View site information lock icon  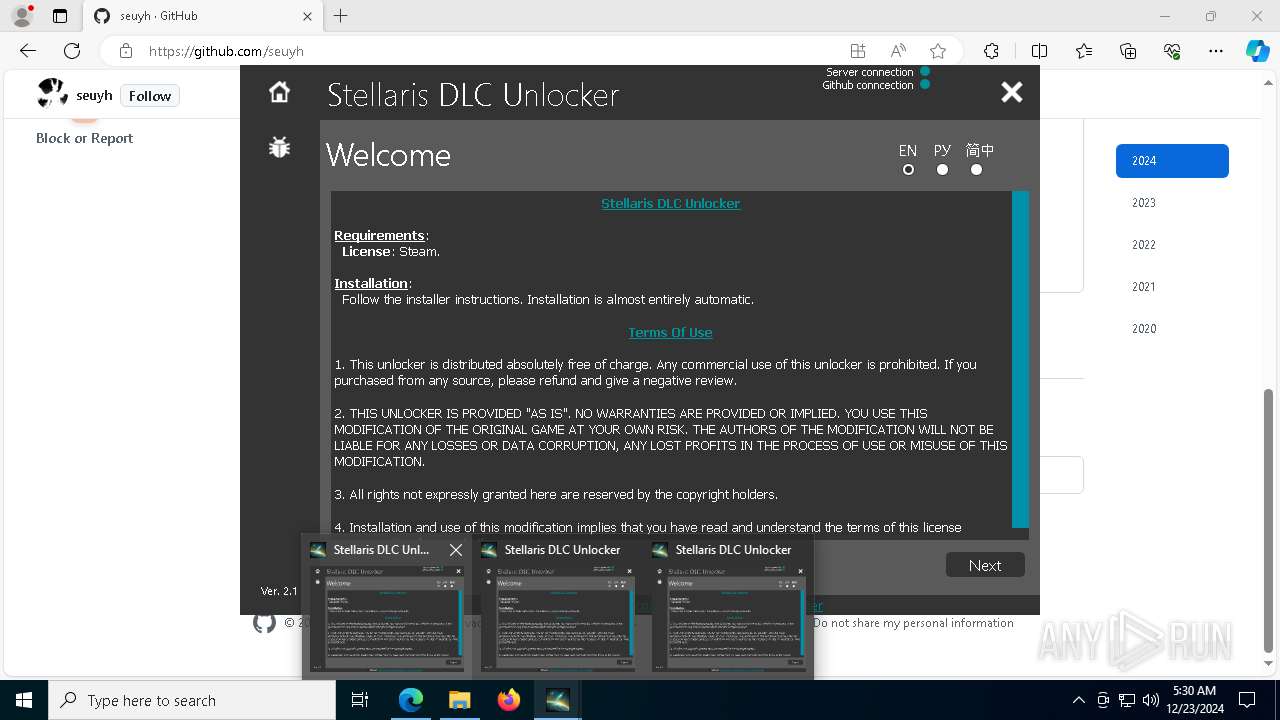tap(125, 51)
